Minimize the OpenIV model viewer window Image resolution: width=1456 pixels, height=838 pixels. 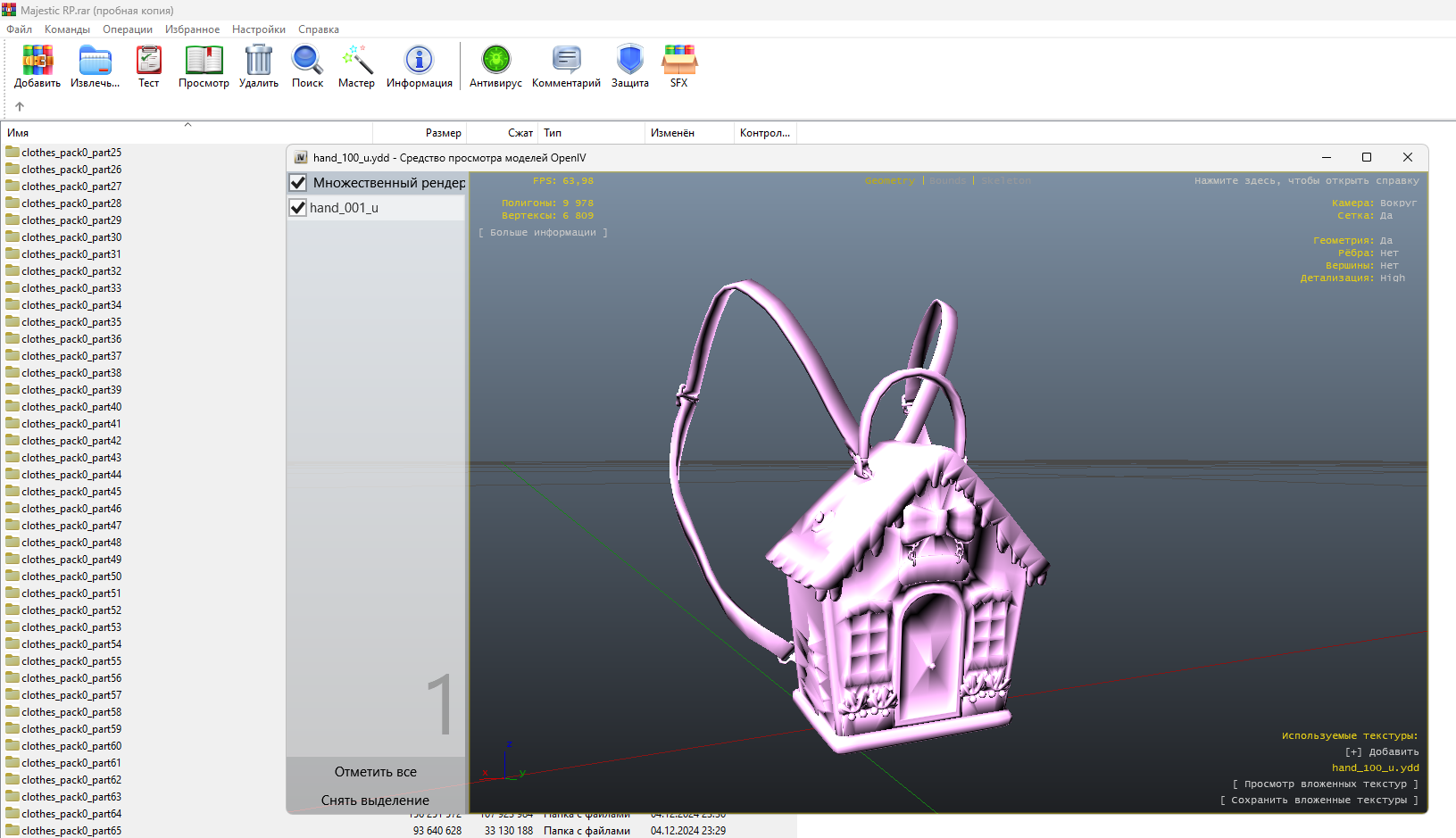(1327, 157)
